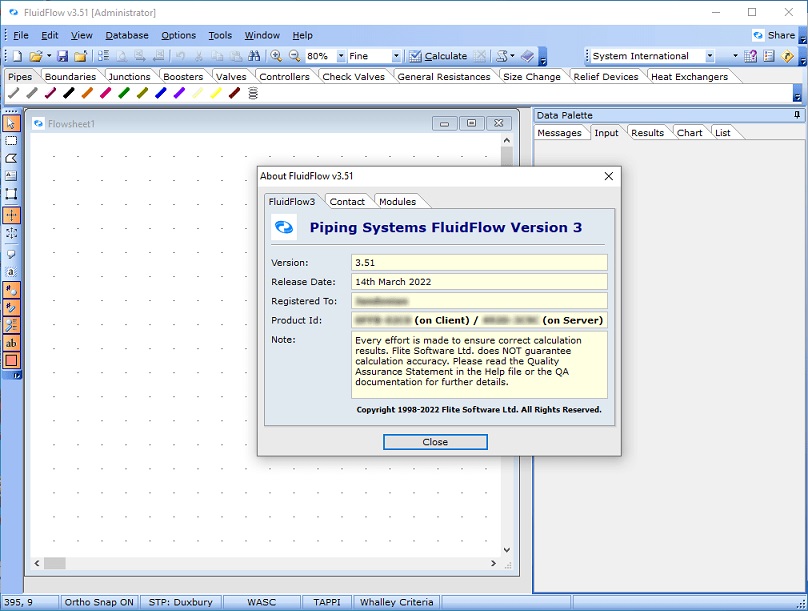Switch to the Contact tab in About dialog
This screenshot has height=611, width=808.
(347, 202)
